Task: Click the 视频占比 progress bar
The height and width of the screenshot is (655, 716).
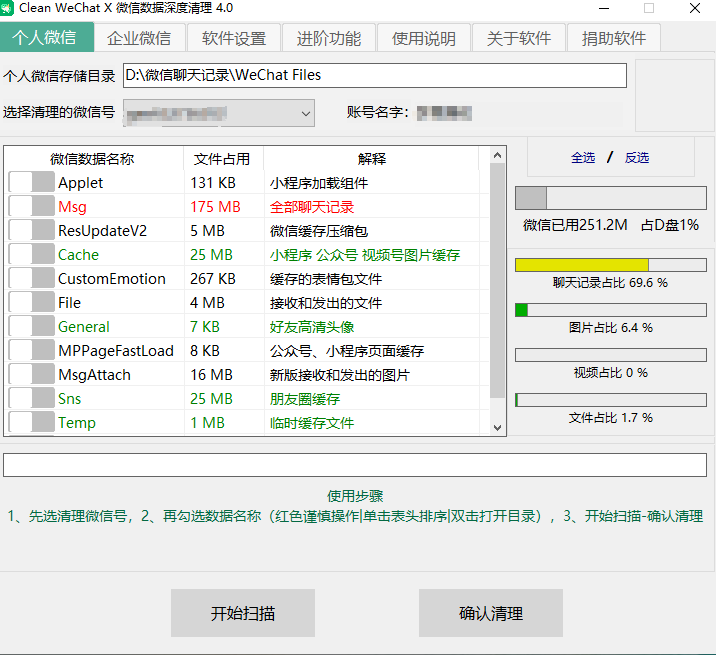Action: click(611, 355)
